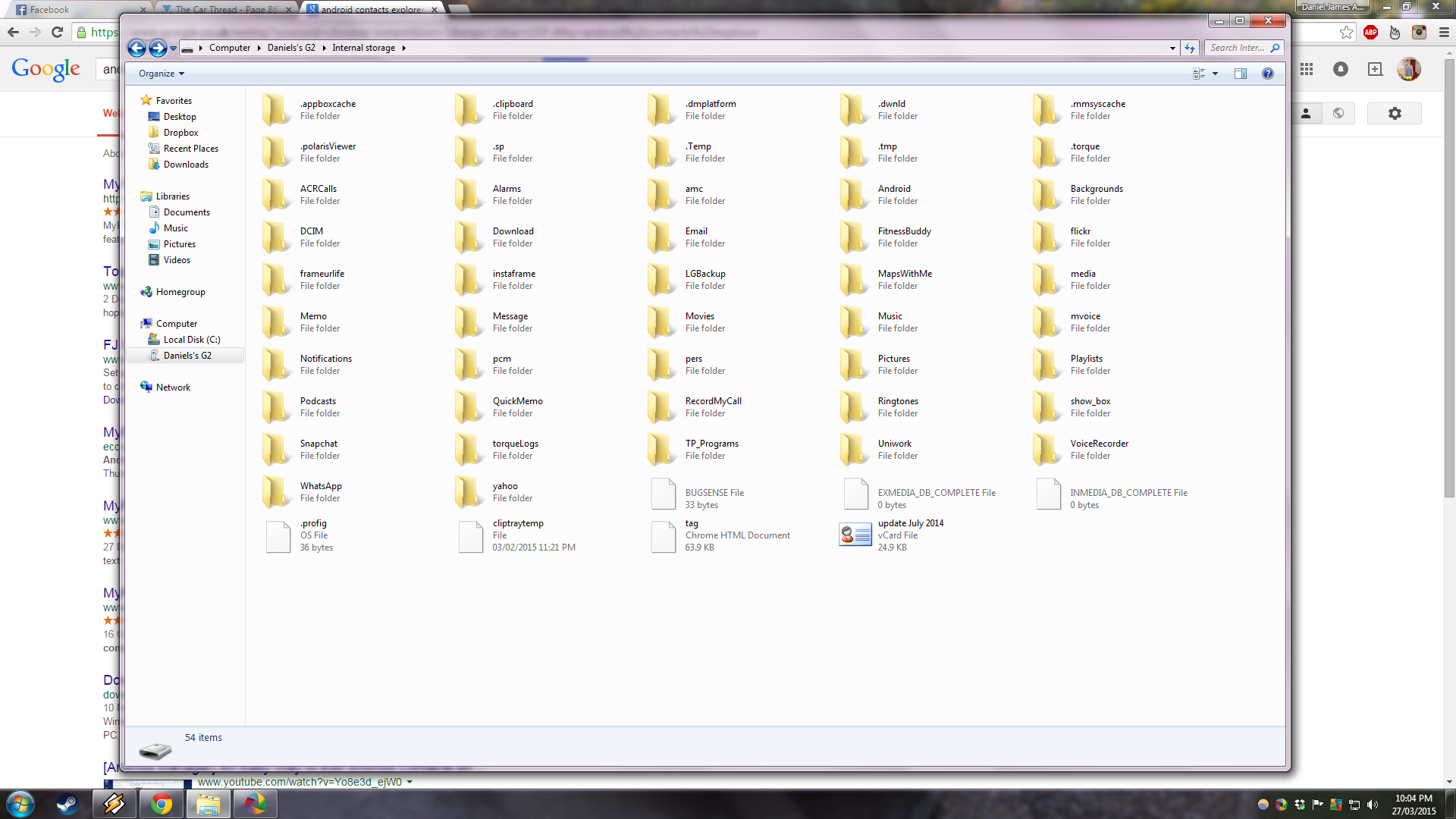Click the Computer breadcrumb

coord(230,48)
